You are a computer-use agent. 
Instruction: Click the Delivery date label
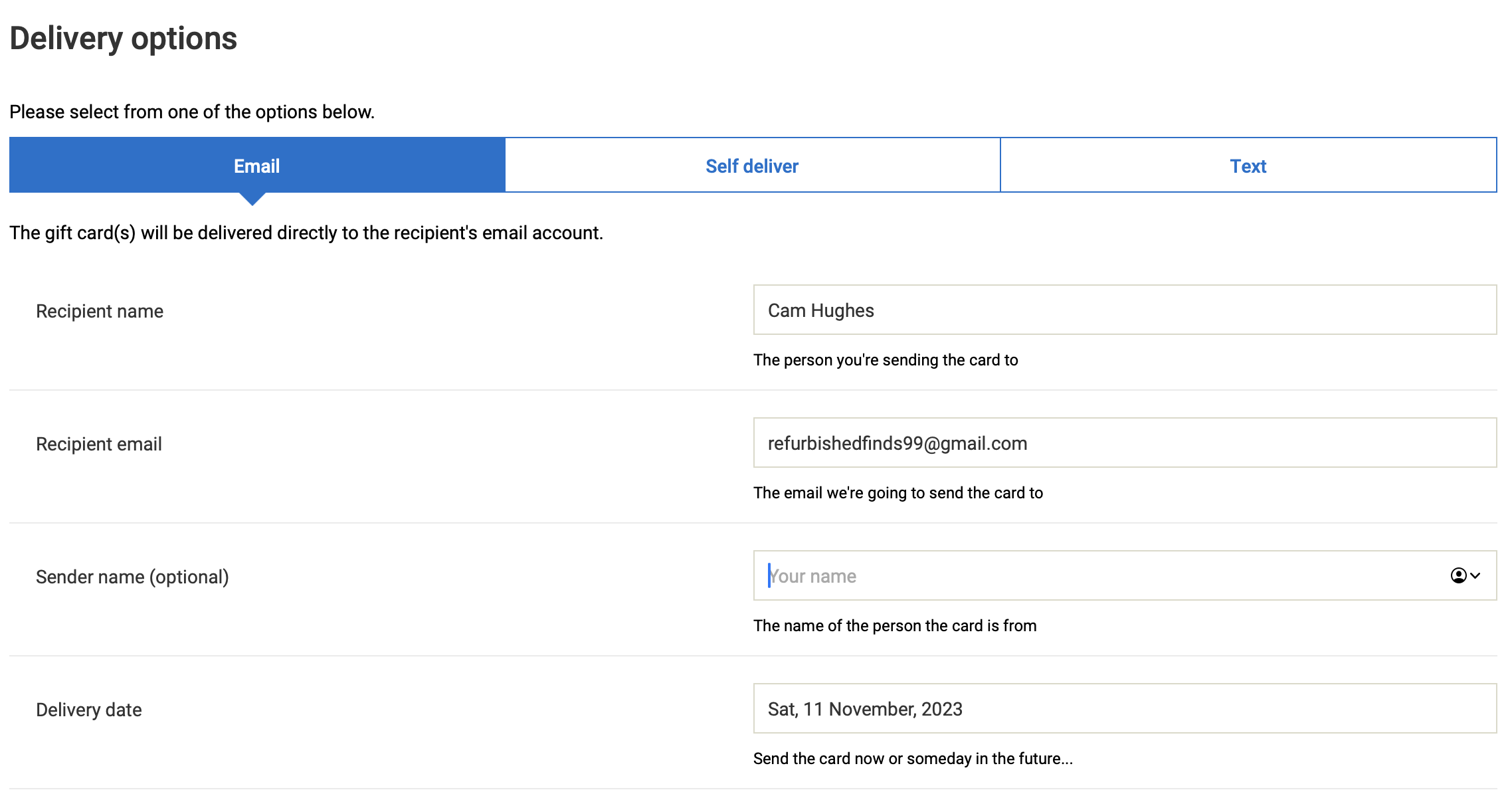(89, 710)
